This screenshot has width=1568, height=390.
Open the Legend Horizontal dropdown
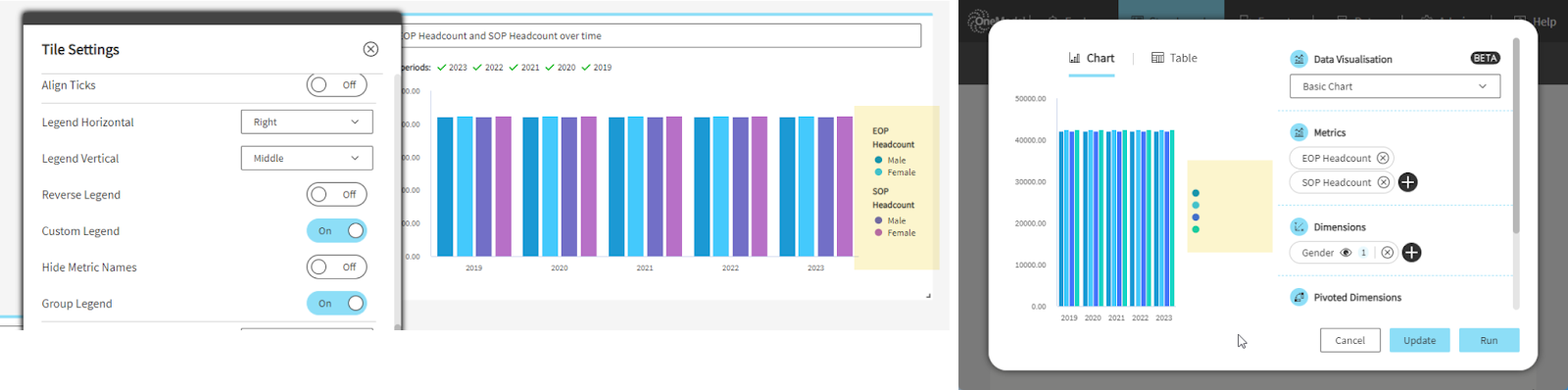(307, 122)
